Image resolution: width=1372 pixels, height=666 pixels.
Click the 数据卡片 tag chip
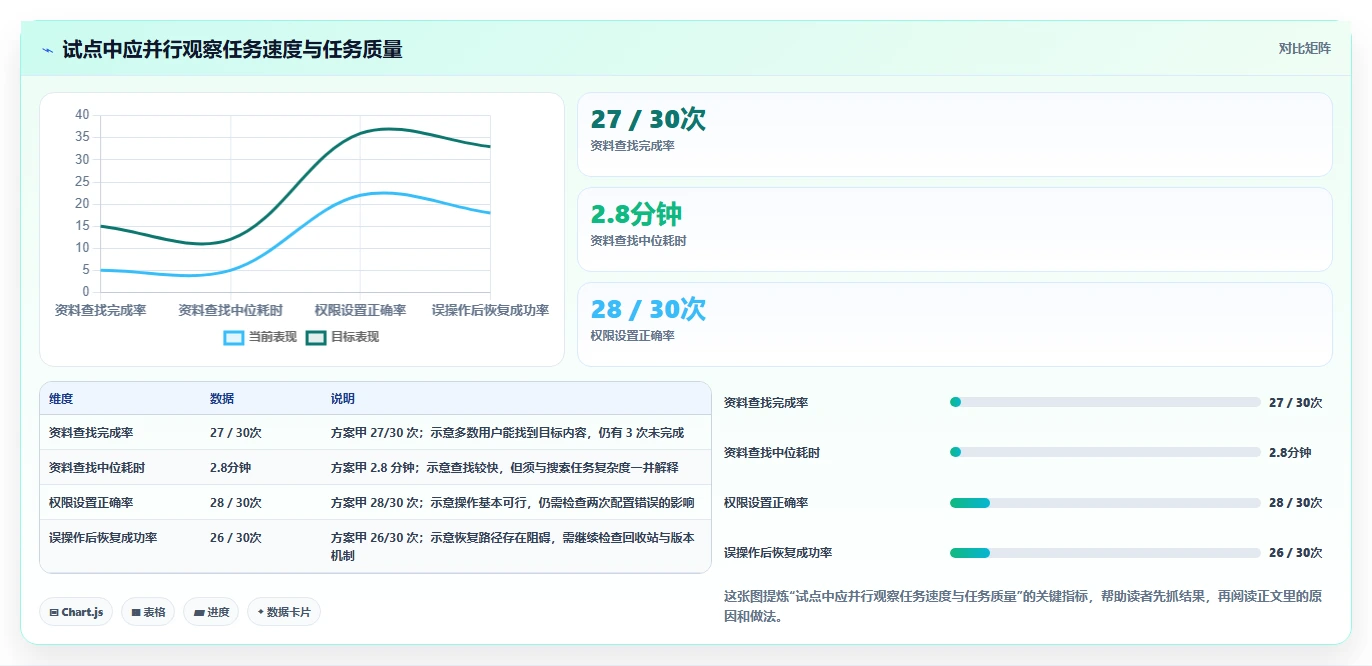coord(284,612)
